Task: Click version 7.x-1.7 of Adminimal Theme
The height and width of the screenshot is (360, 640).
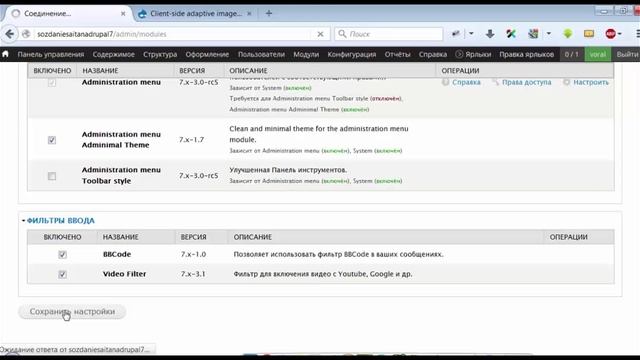Action: click(x=191, y=140)
